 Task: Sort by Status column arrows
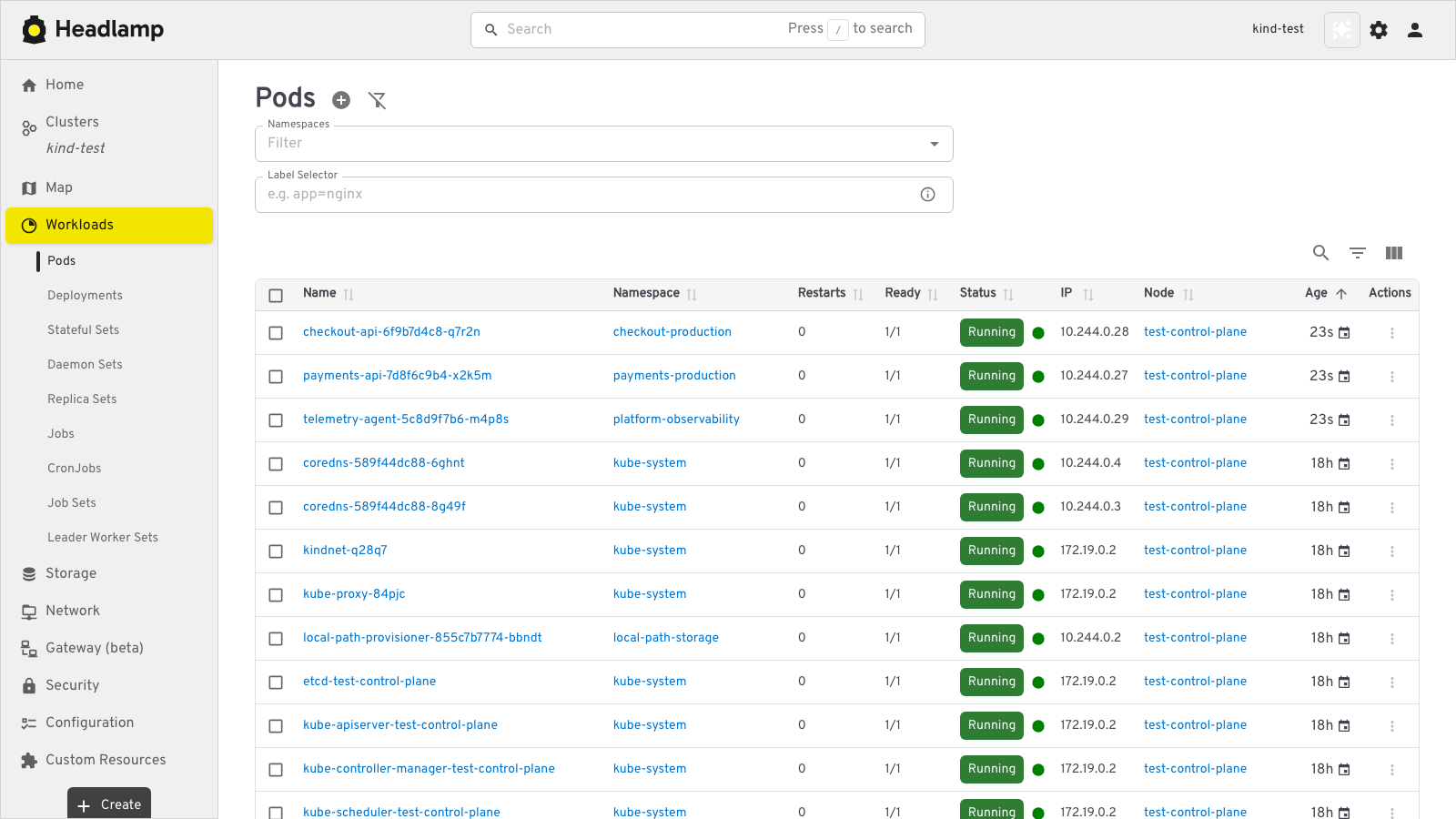point(1008,295)
